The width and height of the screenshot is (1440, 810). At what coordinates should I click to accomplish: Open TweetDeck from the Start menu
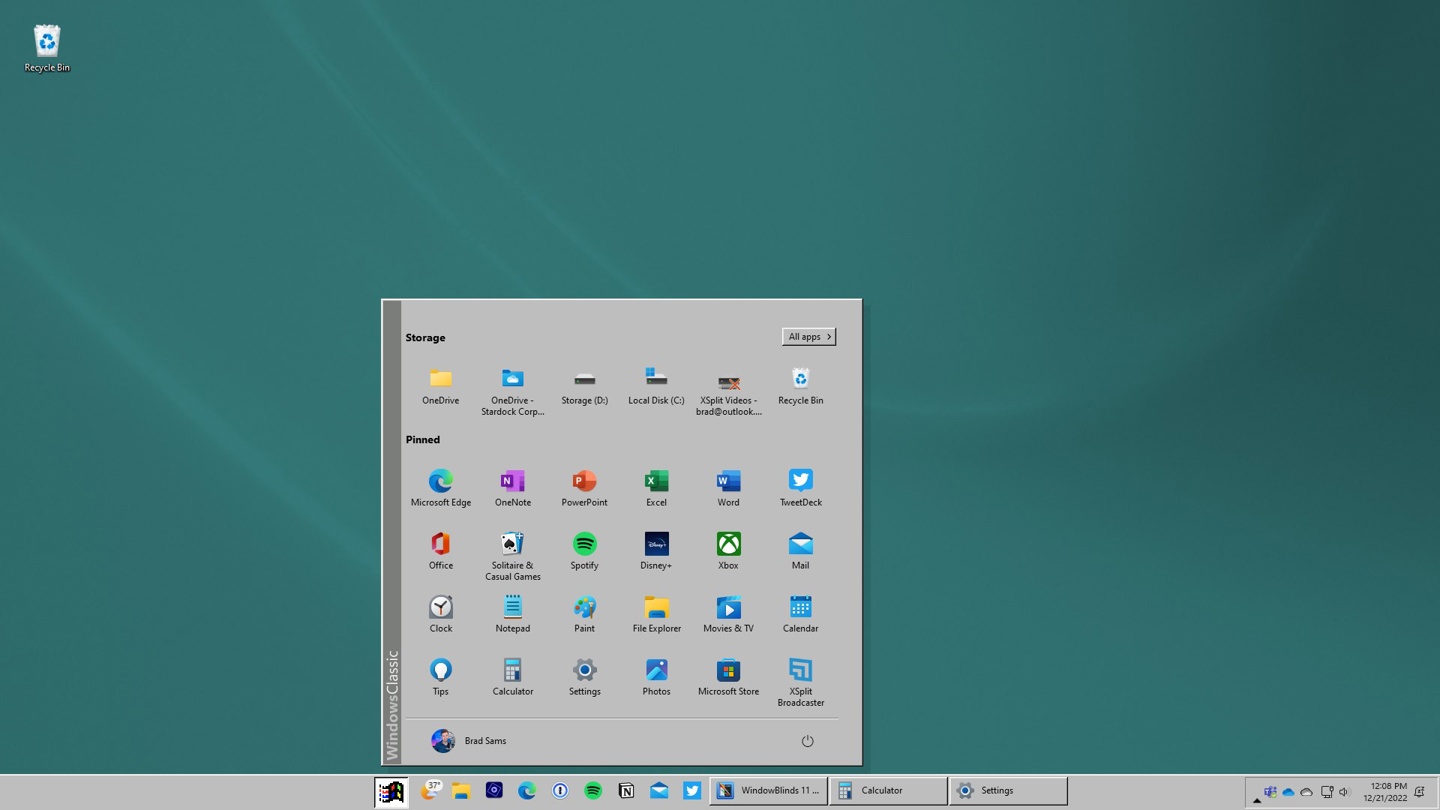pyautogui.click(x=800, y=481)
